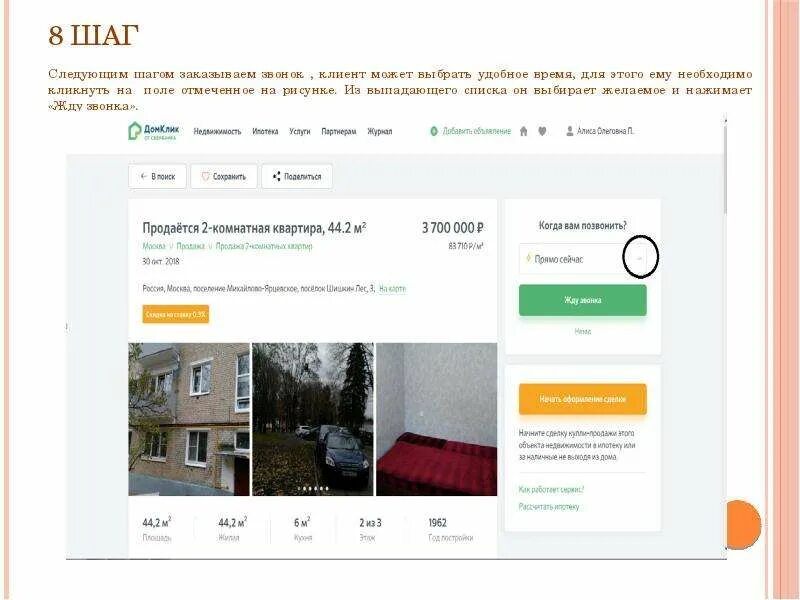This screenshot has width=800, height=600.
Task: Open the На карте link
Action: pos(393,289)
